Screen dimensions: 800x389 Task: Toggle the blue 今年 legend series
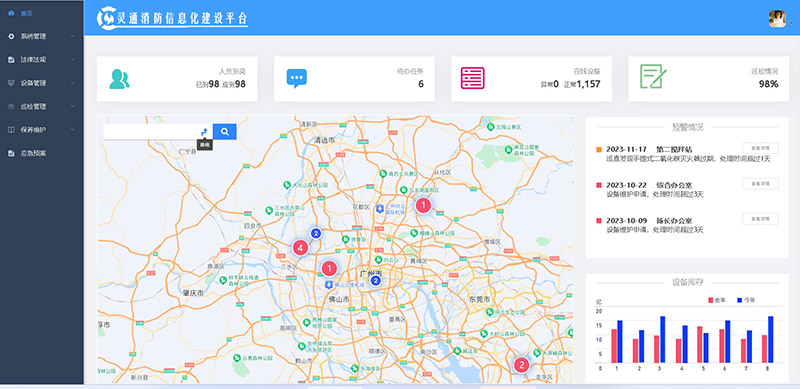tap(747, 300)
